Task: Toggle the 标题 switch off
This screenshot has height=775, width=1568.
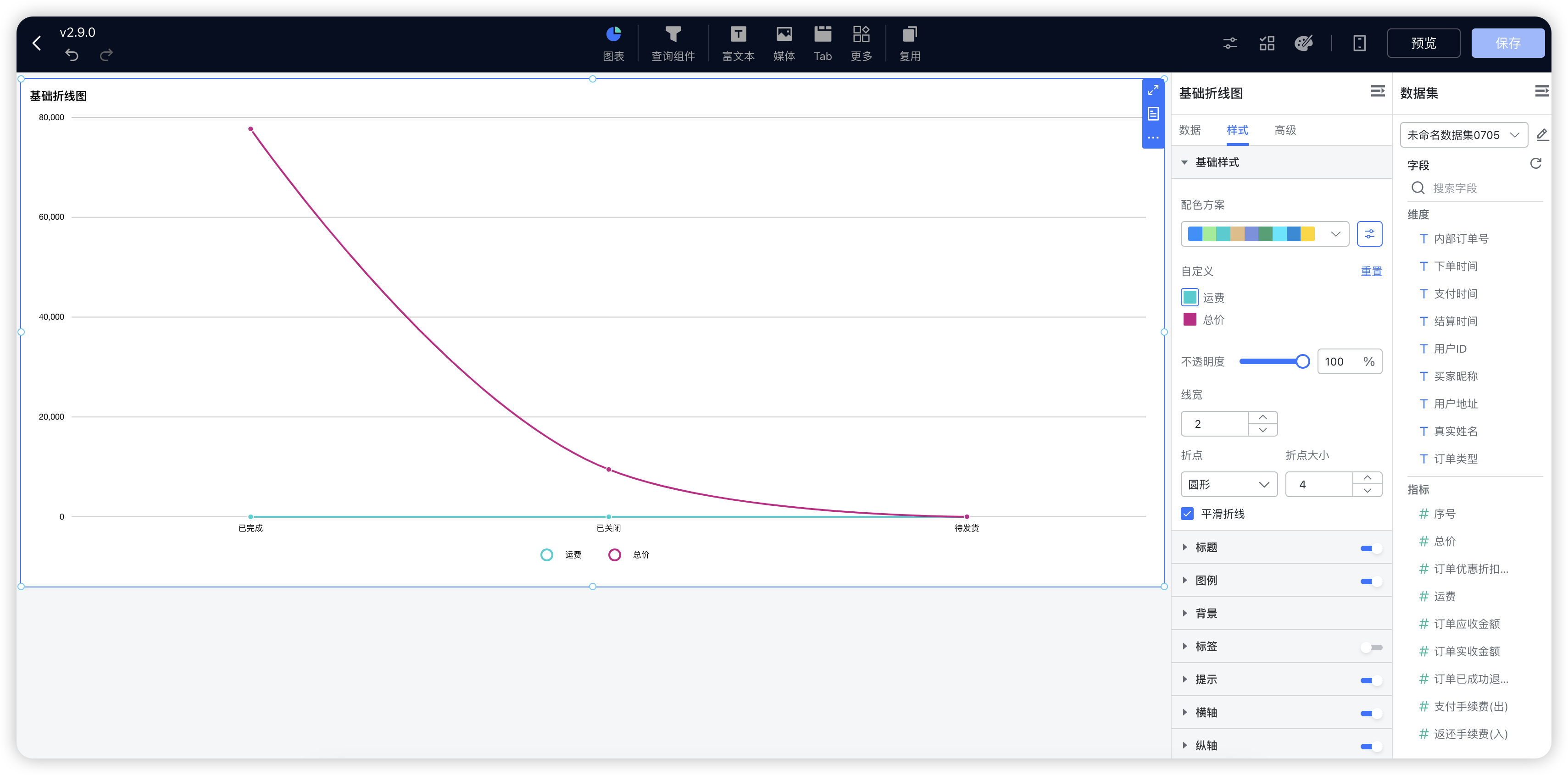Action: tap(1371, 548)
